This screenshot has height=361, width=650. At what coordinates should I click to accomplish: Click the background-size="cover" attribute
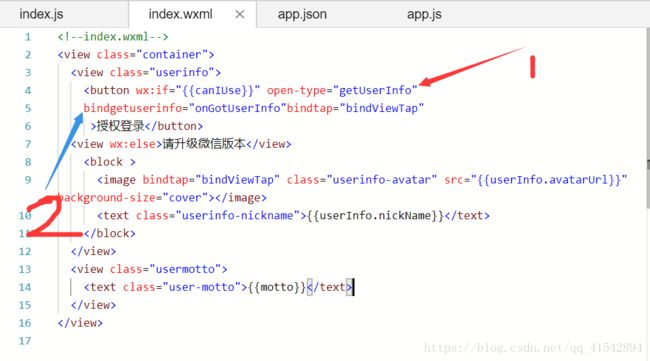(x=133, y=198)
